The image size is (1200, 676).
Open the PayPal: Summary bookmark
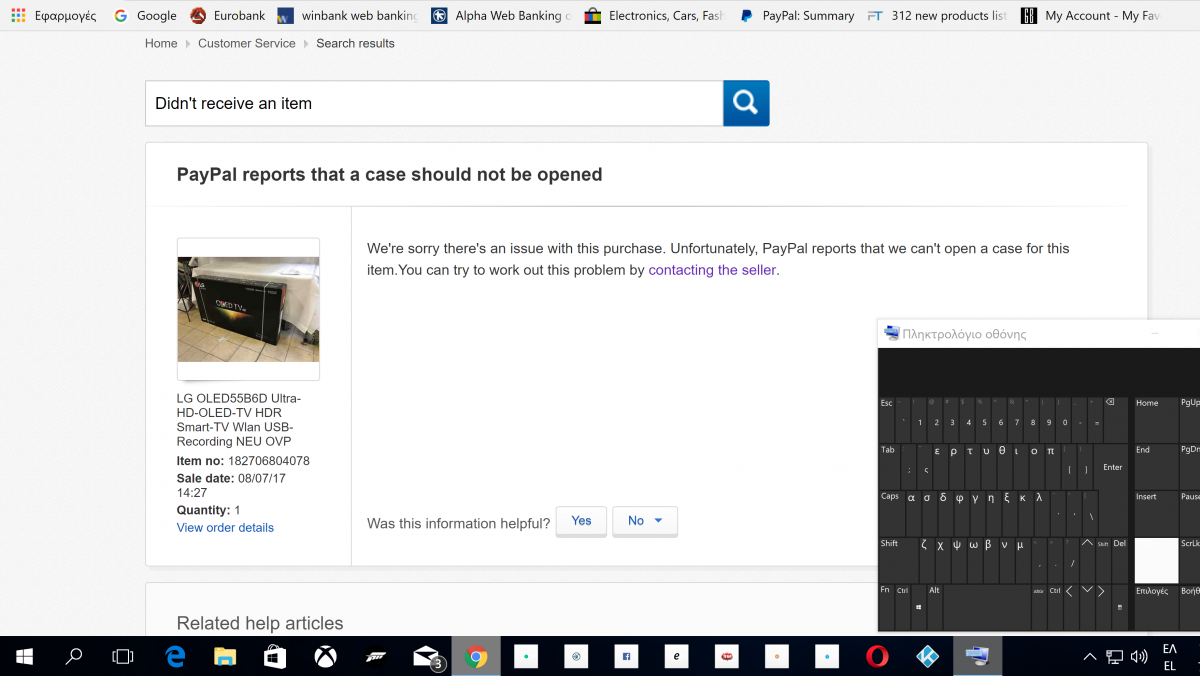click(797, 15)
